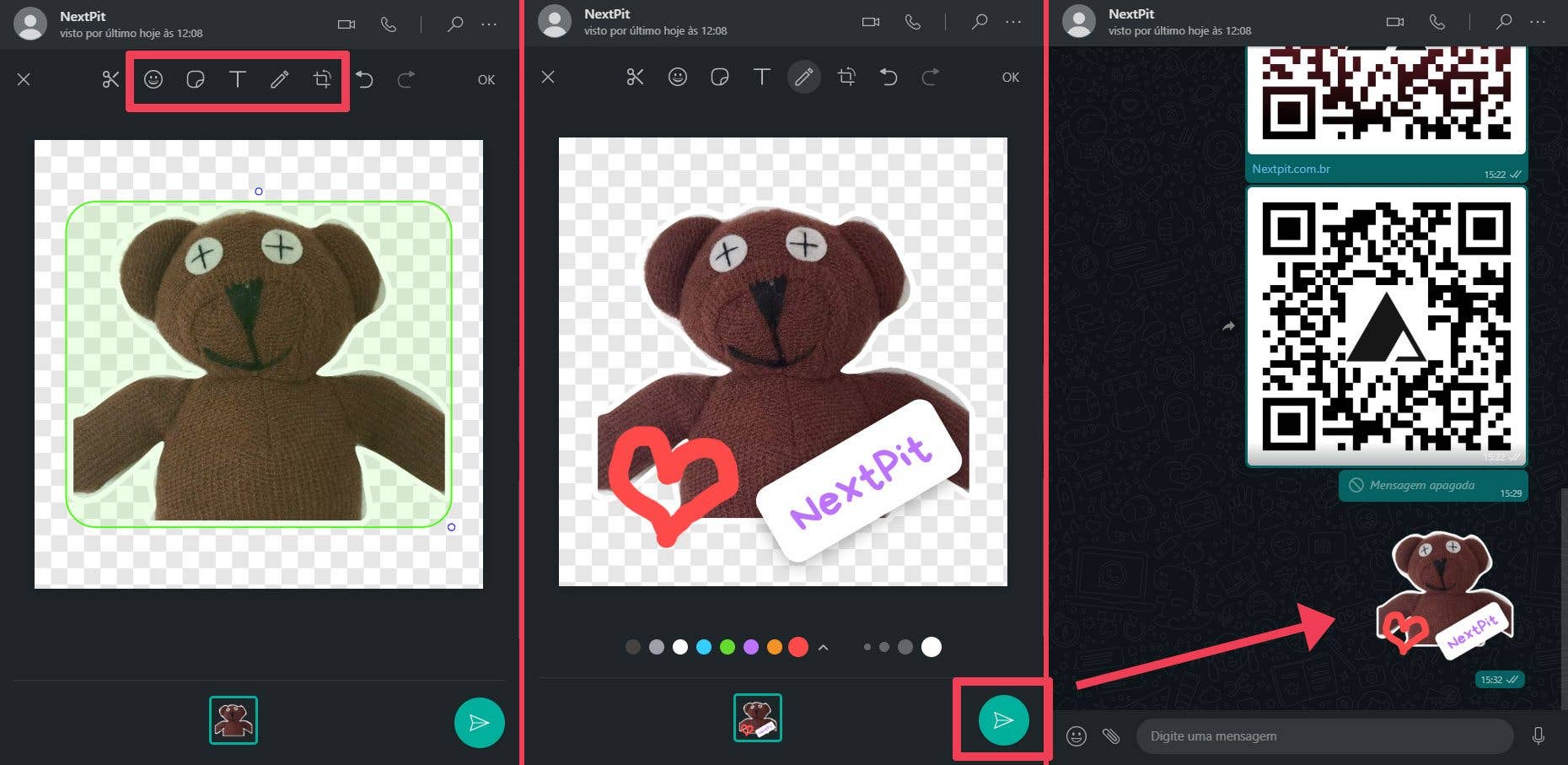Pick the red color swatch
1568x765 pixels.
[798, 647]
